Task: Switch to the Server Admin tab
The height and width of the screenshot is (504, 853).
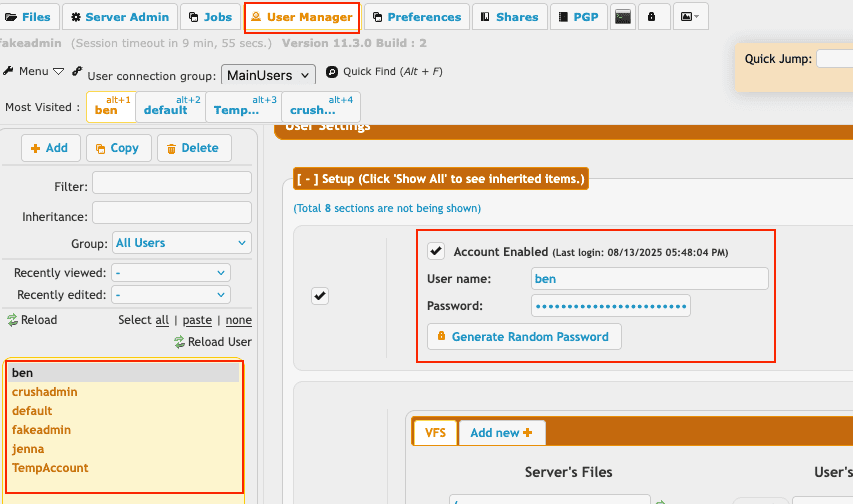Action: point(119,17)
